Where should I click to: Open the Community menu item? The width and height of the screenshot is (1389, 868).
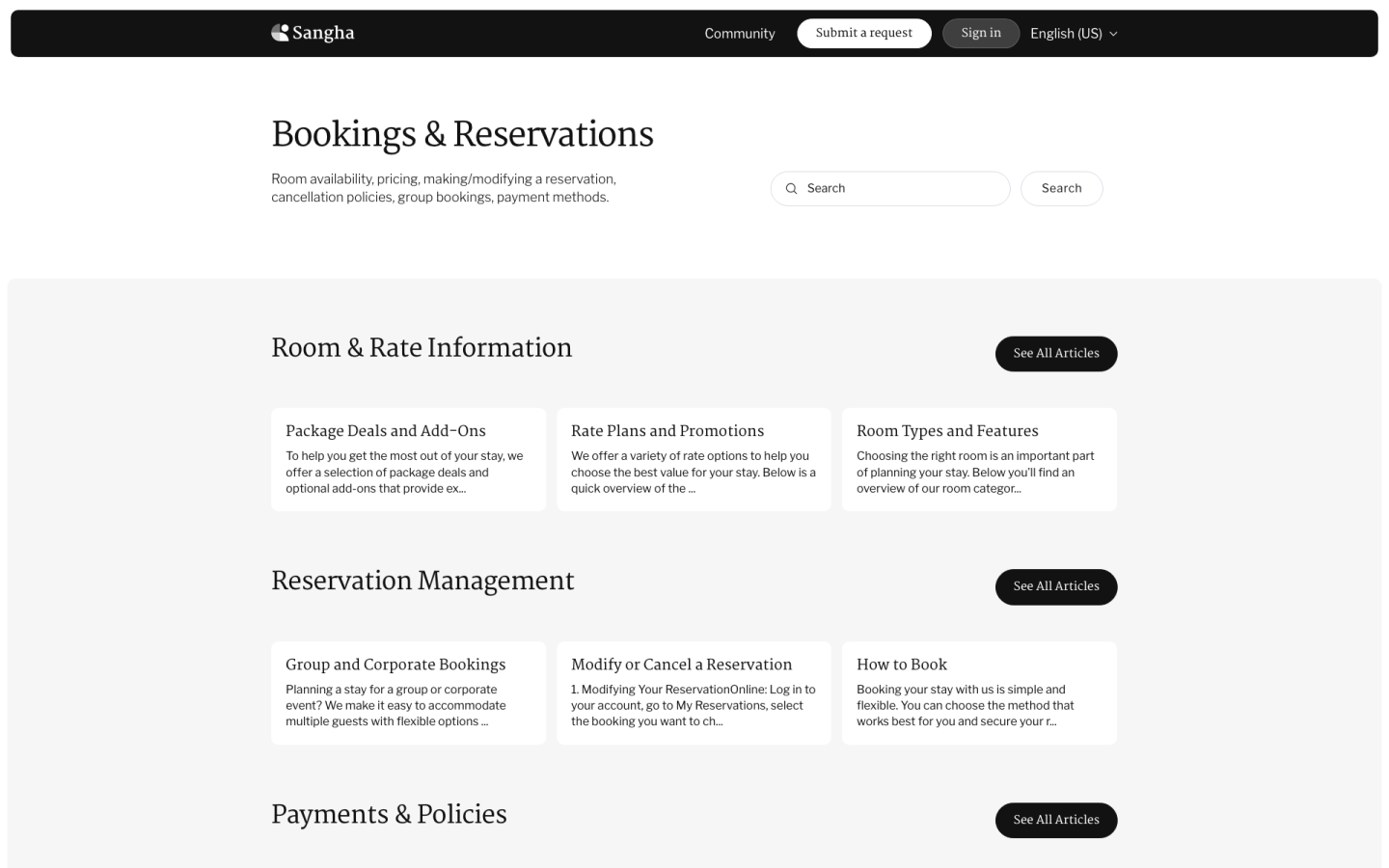click(739, 34)
